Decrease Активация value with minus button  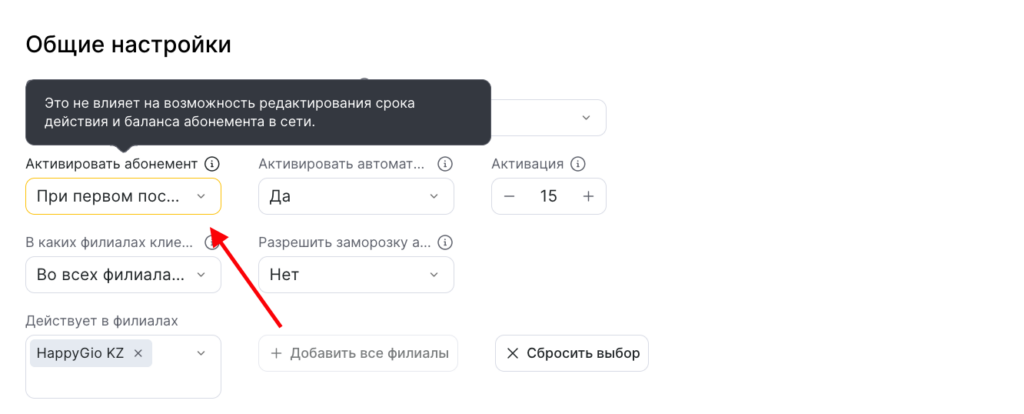point(509,196)
